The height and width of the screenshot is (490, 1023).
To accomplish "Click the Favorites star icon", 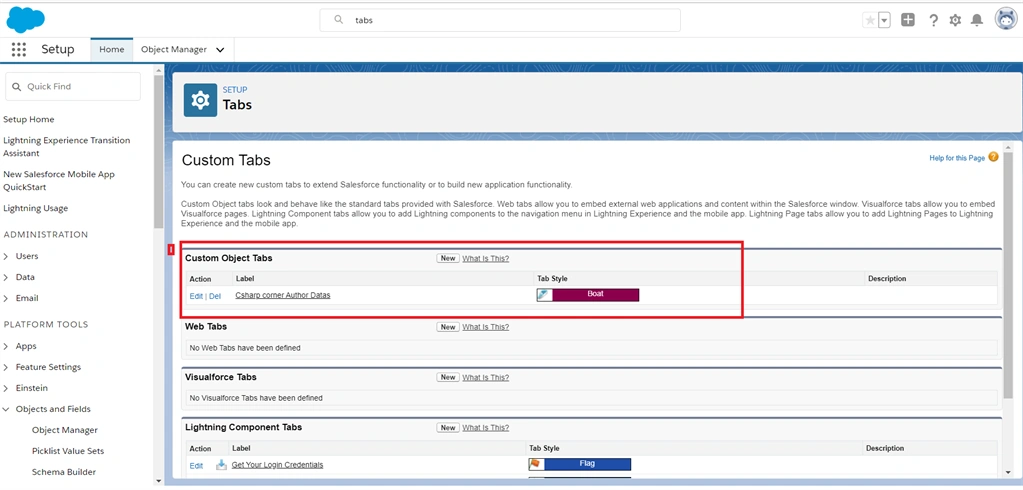I will tap(870, 20).
